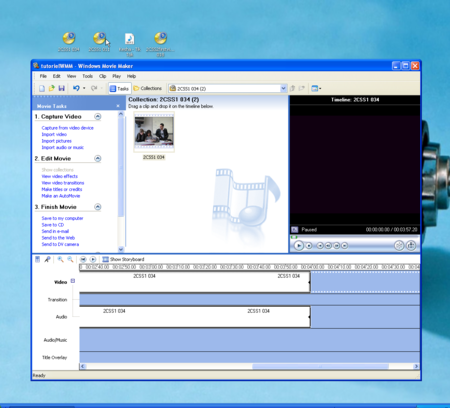Screen dimensions: 450x408
Task: Collapse the Edit Movie section
Action: tap(97, 159)
